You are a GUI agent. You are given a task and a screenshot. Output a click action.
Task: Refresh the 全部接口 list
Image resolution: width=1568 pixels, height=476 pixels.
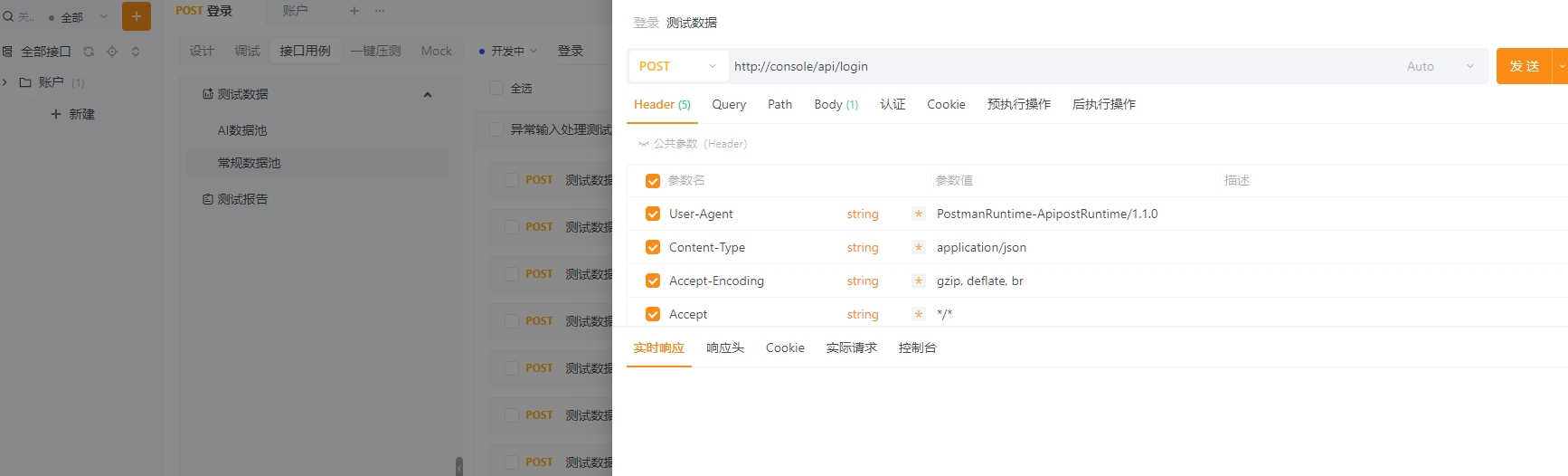(89, 52)
